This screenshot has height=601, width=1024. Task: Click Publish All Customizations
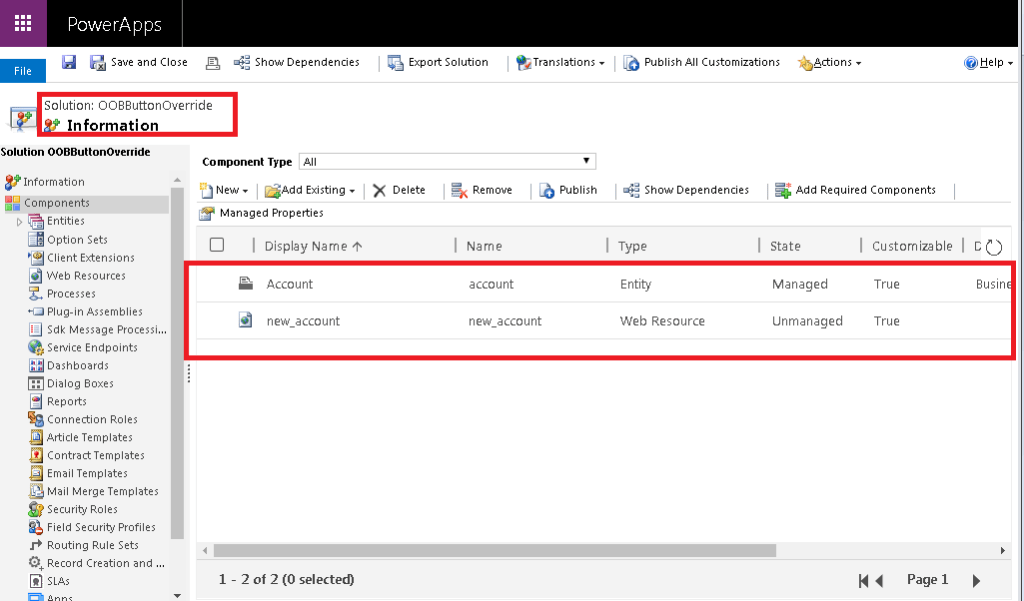pos(704,62)
